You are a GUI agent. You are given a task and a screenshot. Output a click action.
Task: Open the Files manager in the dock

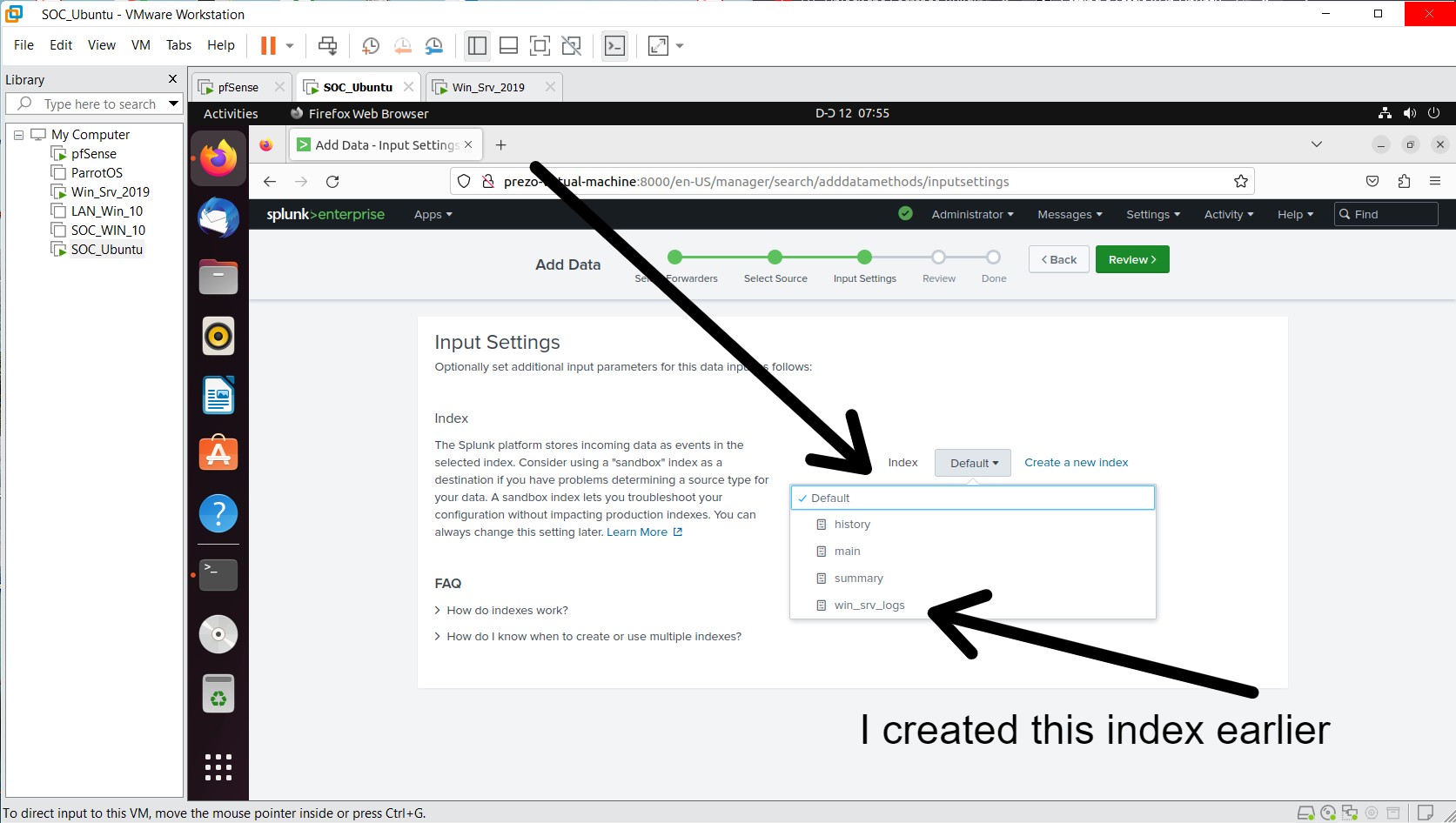click(x=218, y=277)
